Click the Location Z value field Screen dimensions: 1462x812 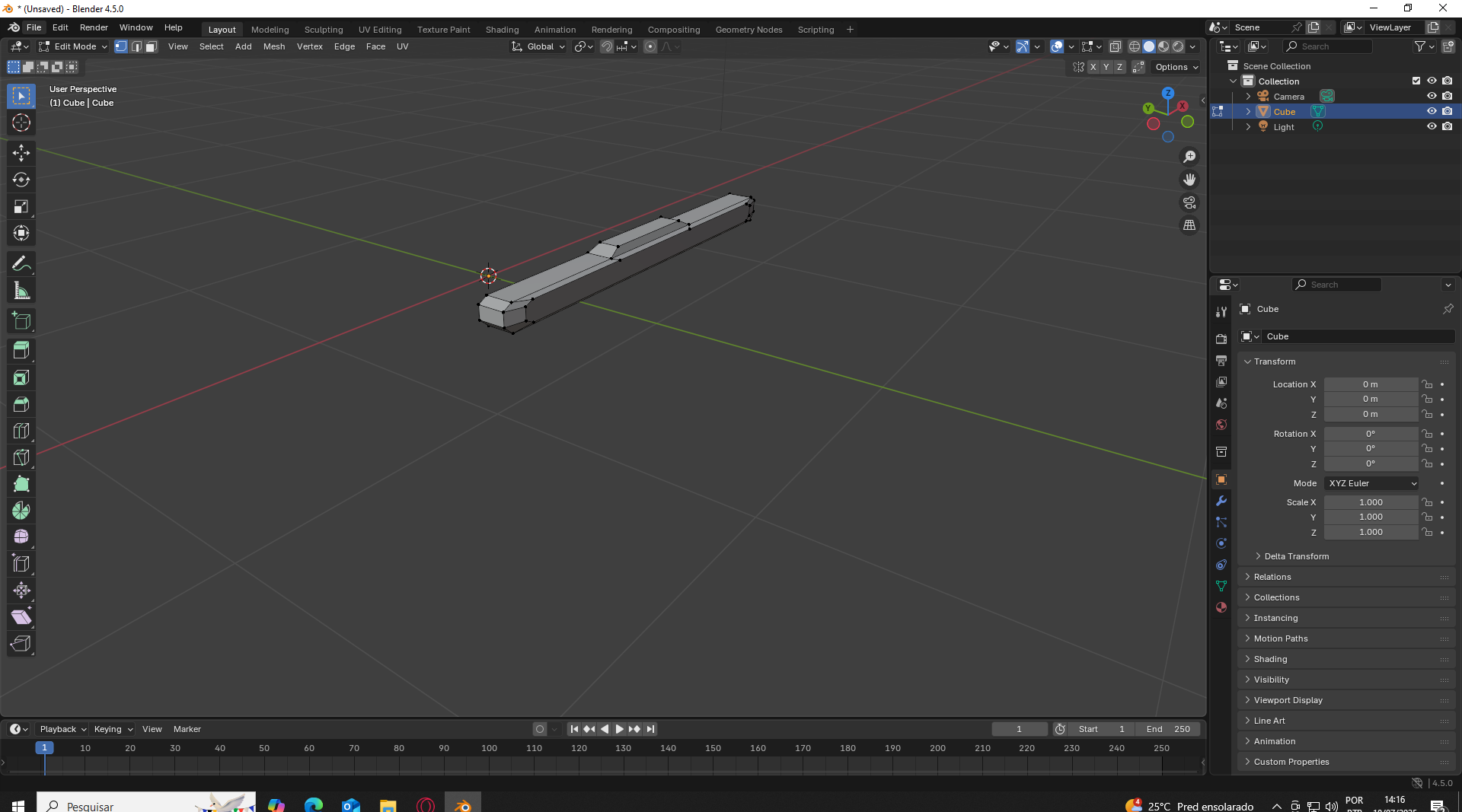tap(1371, 414)
